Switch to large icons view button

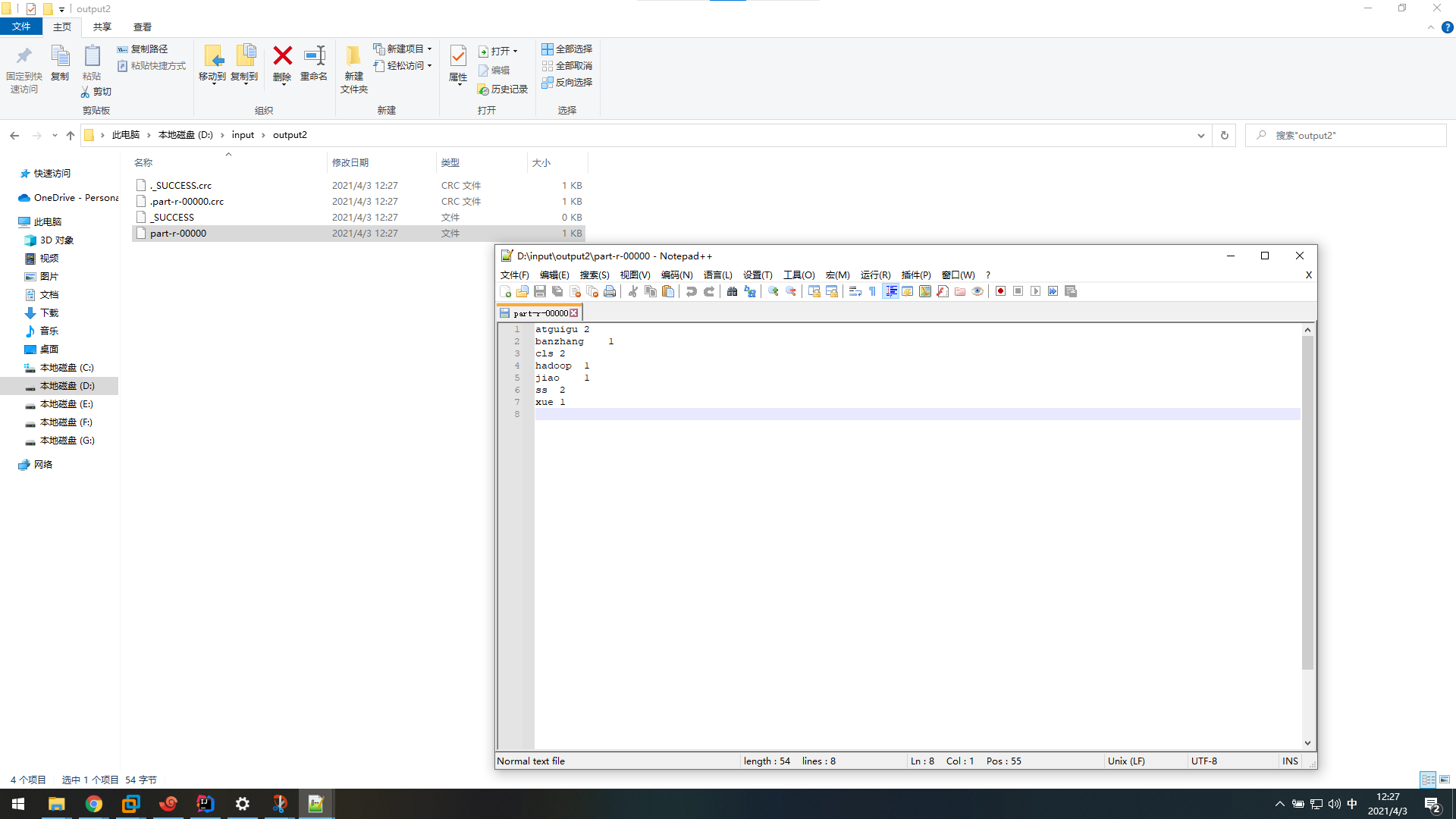[1445, 780]
